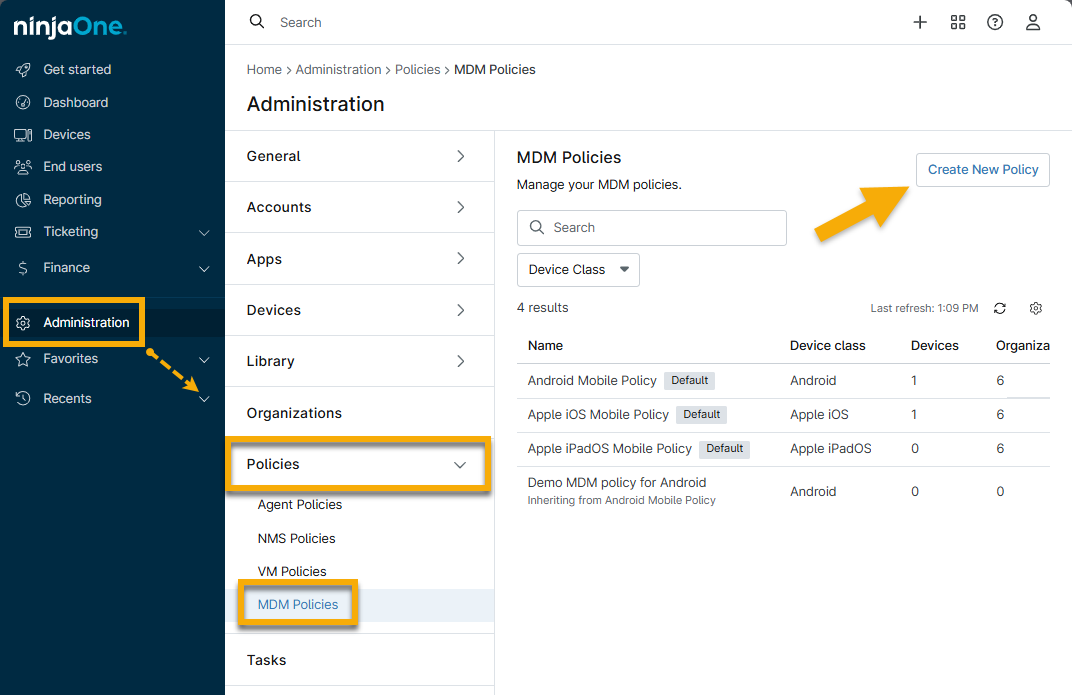Image resolution: width=1072 pixels, height=695 pixels.
Task: Refresh the MDM Policies results list
Action: tap(1000, 308)
